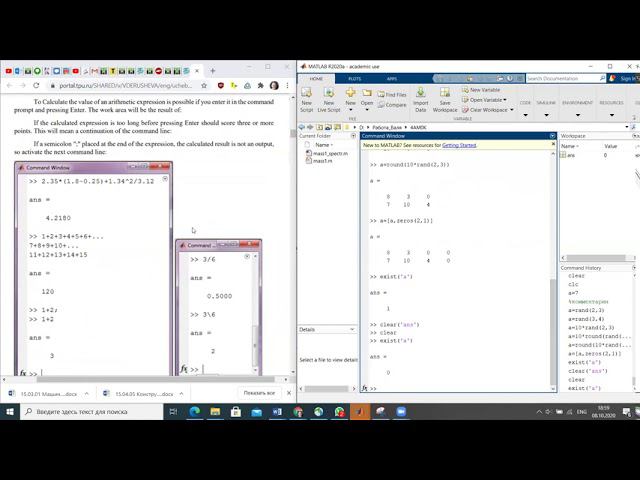Expand the CODE section dropdown
This screenshot has width=640, height=480.
[x=526, y=115]
